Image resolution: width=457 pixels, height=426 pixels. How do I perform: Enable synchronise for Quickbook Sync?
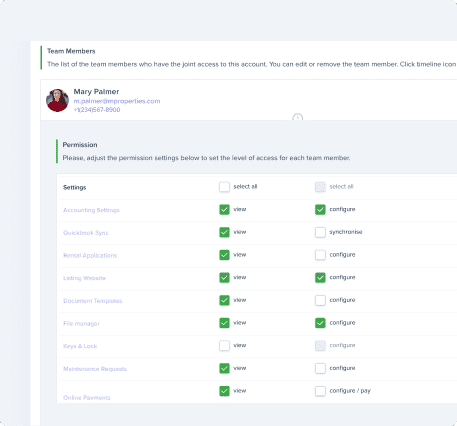coord(320,232)
